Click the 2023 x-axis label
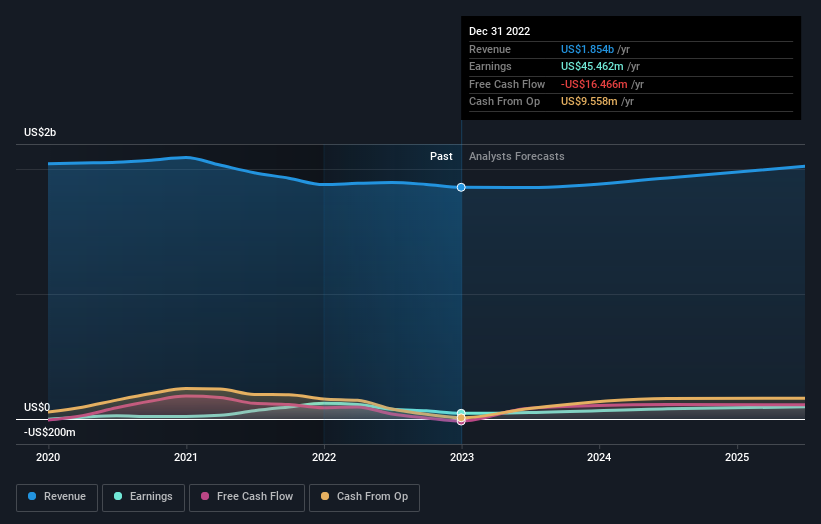 click(462, 458)
